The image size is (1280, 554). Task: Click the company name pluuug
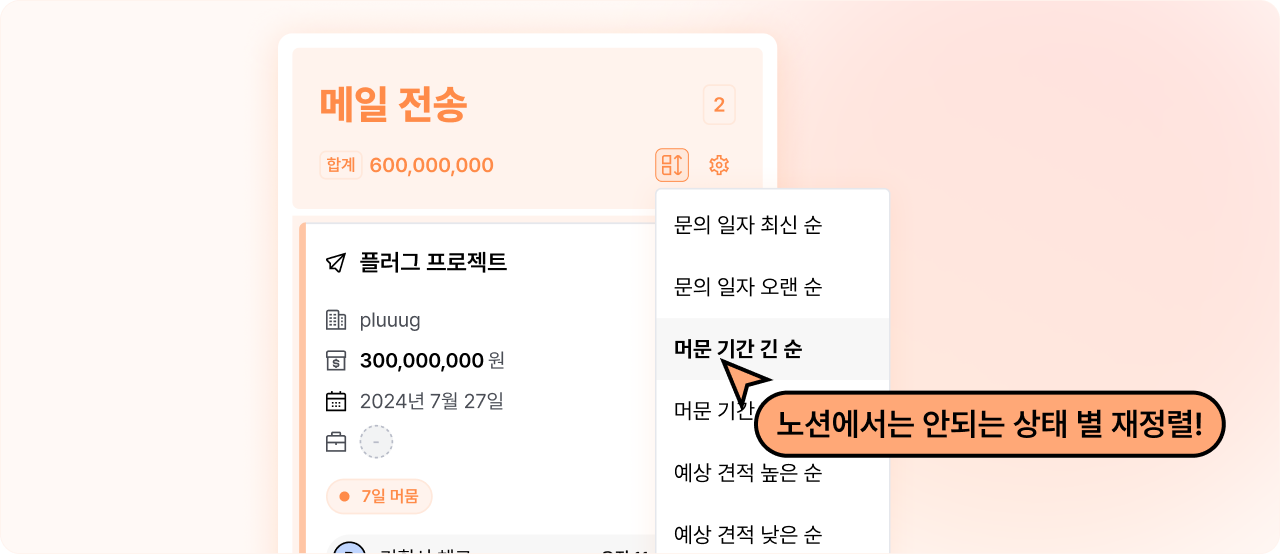(x=390, y=320)
